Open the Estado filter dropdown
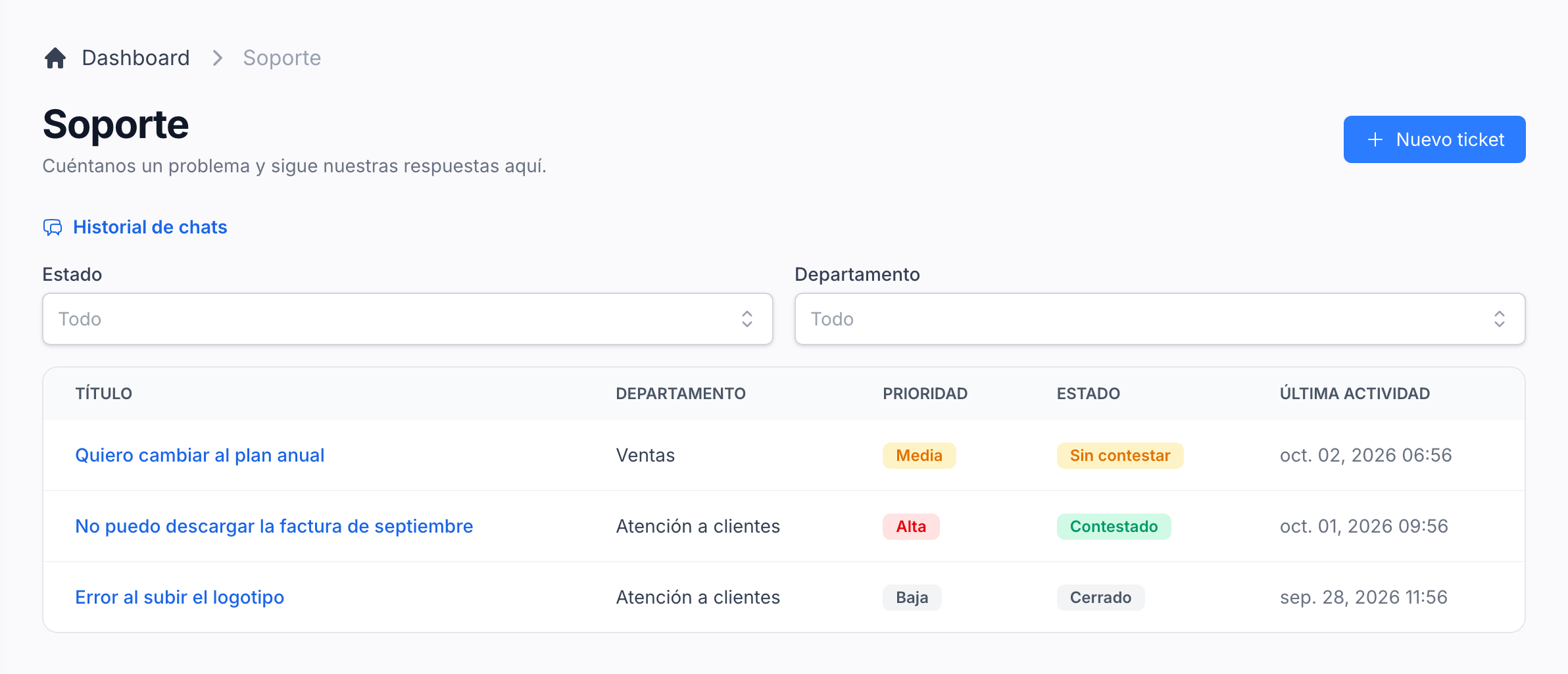The image size is (1568, 674). point(408,319)
